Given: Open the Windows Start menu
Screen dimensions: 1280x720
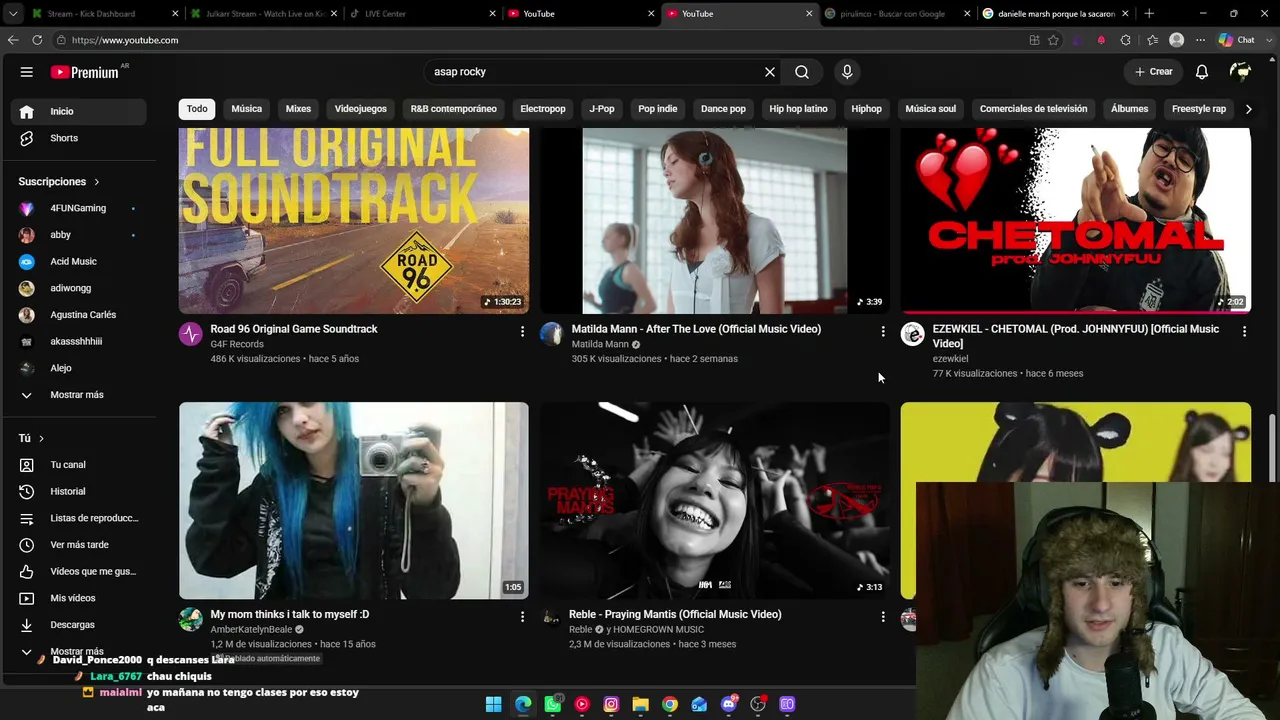Looking at the screenshot, I should click(x=494, y=704).
